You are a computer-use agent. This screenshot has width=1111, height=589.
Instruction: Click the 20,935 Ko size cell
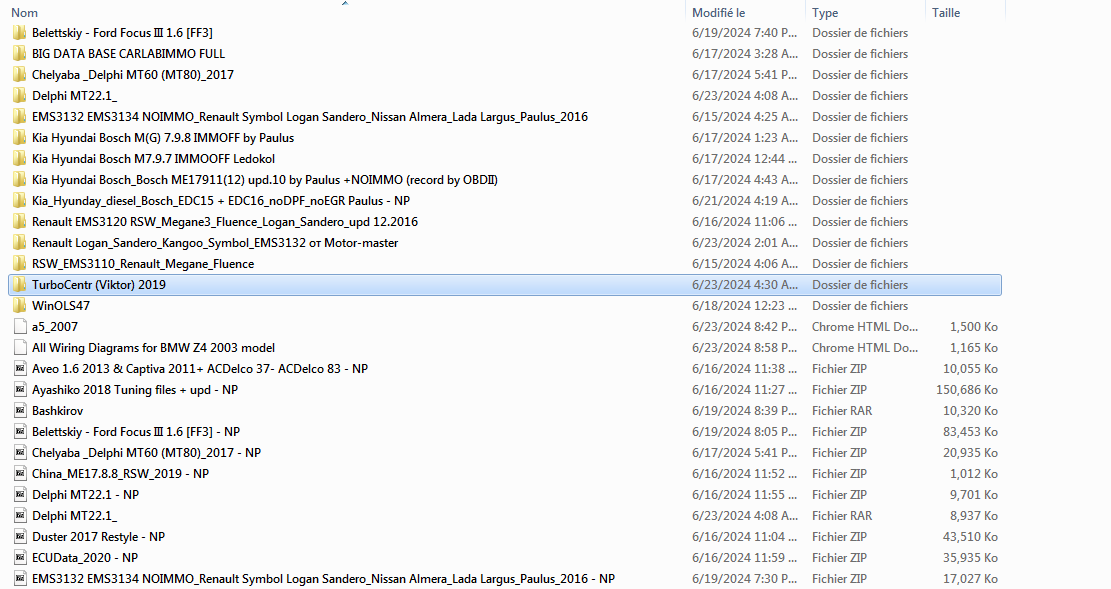970,453
